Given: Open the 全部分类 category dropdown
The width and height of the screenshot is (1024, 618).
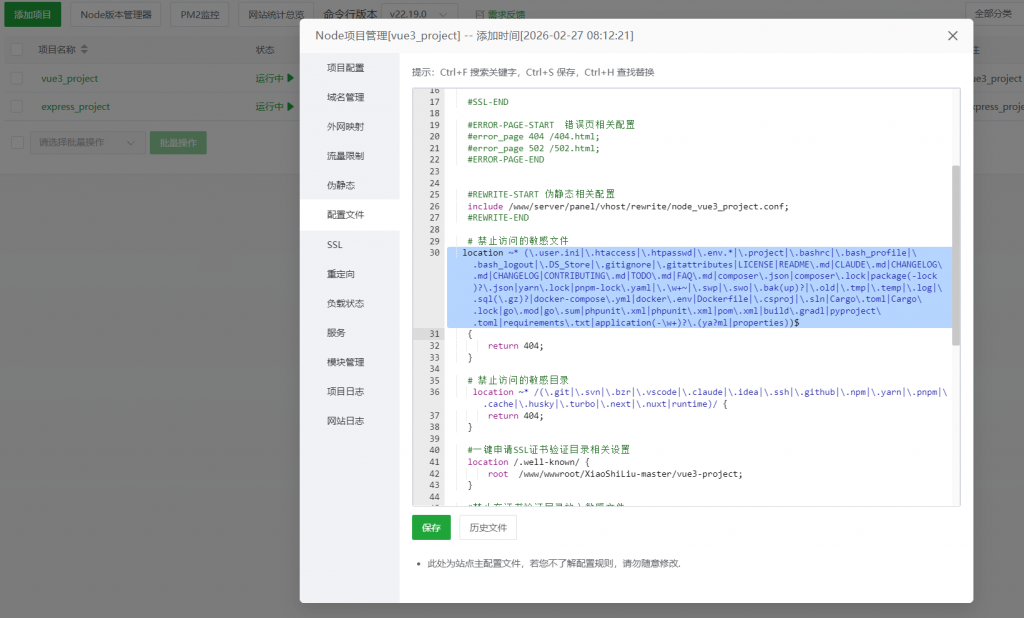Looking at the screenshot, I should [993, 15].
